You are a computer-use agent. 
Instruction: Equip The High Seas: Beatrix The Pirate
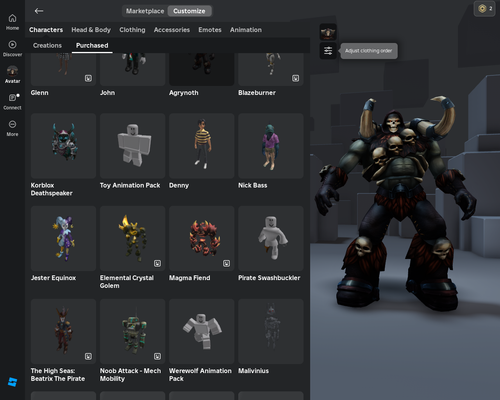[x=63, y=331]
